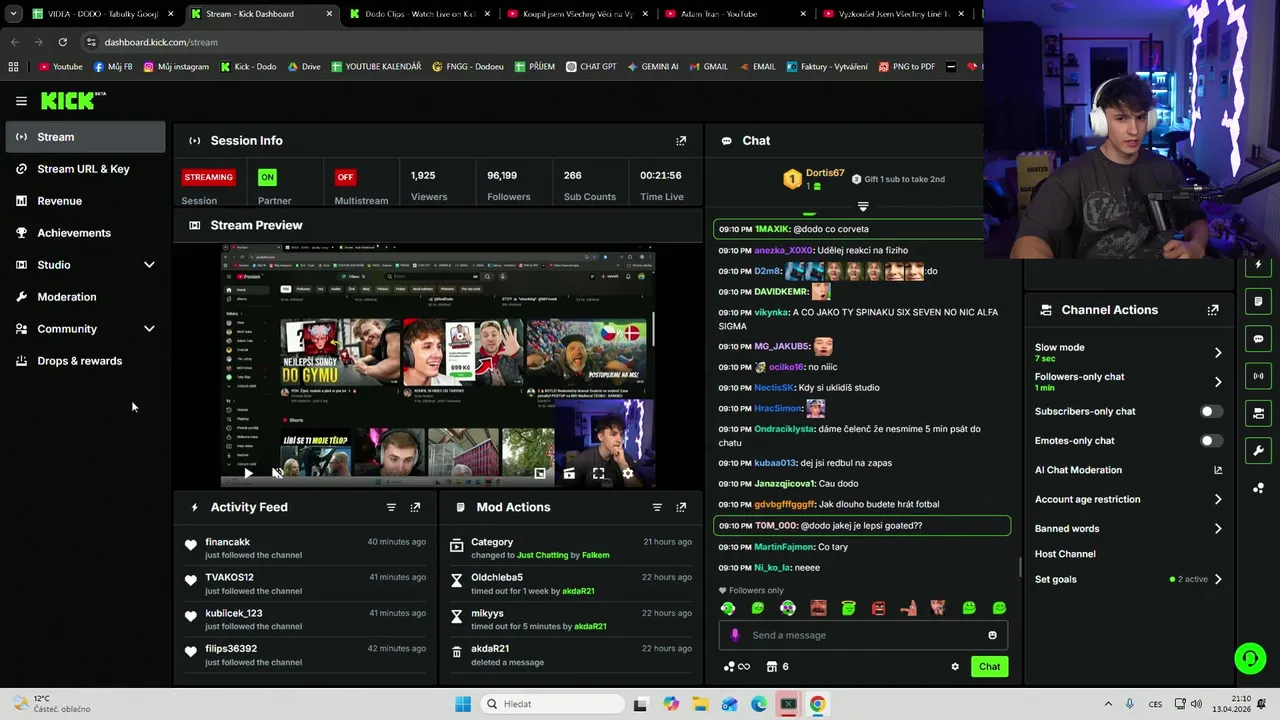The width and height of the screenshot is (1280, 720).
Task: Open the hamburger menu beside Kick logo
Action: point(21,101)
